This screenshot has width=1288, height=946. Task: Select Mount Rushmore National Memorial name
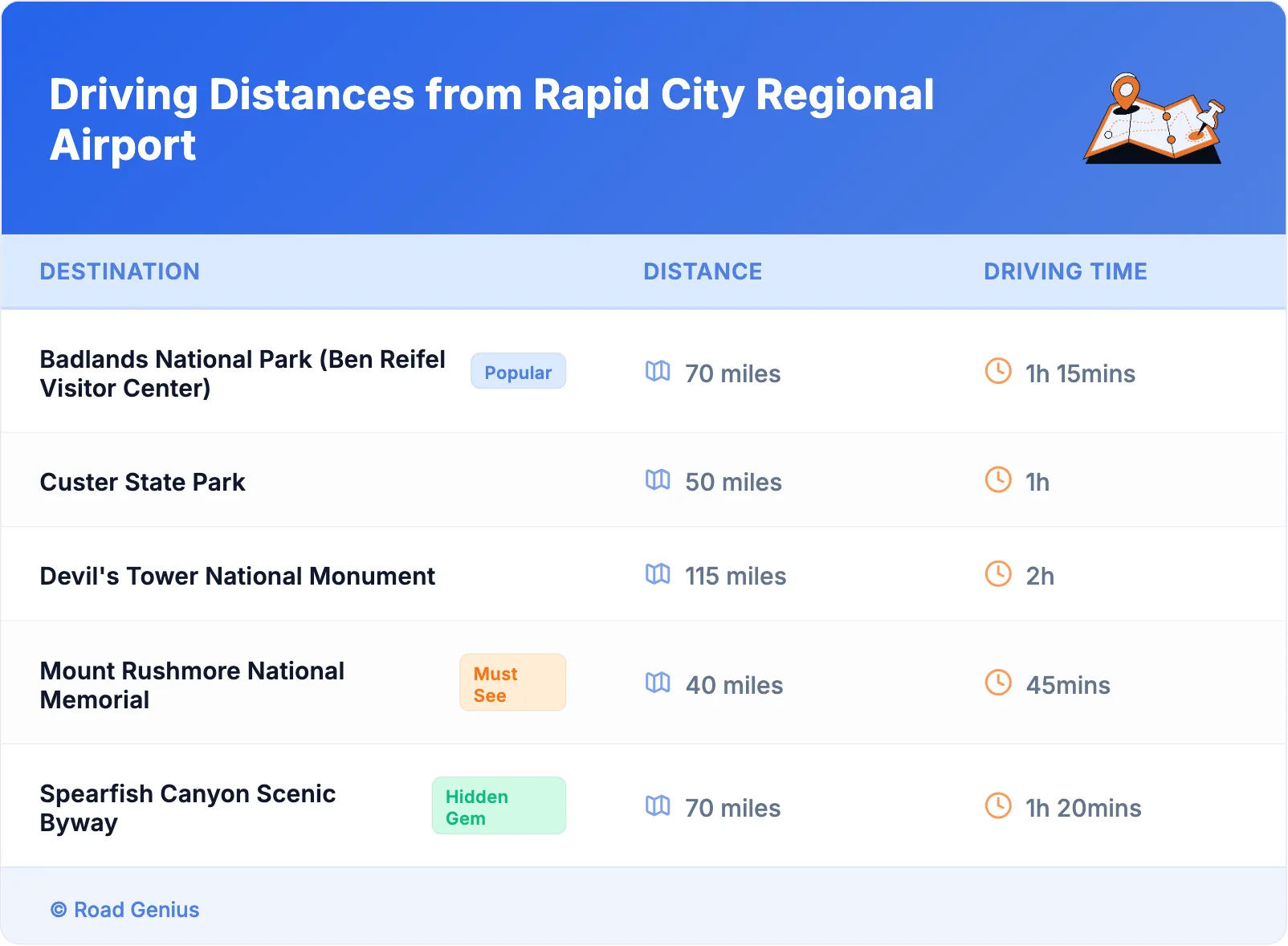pos(192,685)
